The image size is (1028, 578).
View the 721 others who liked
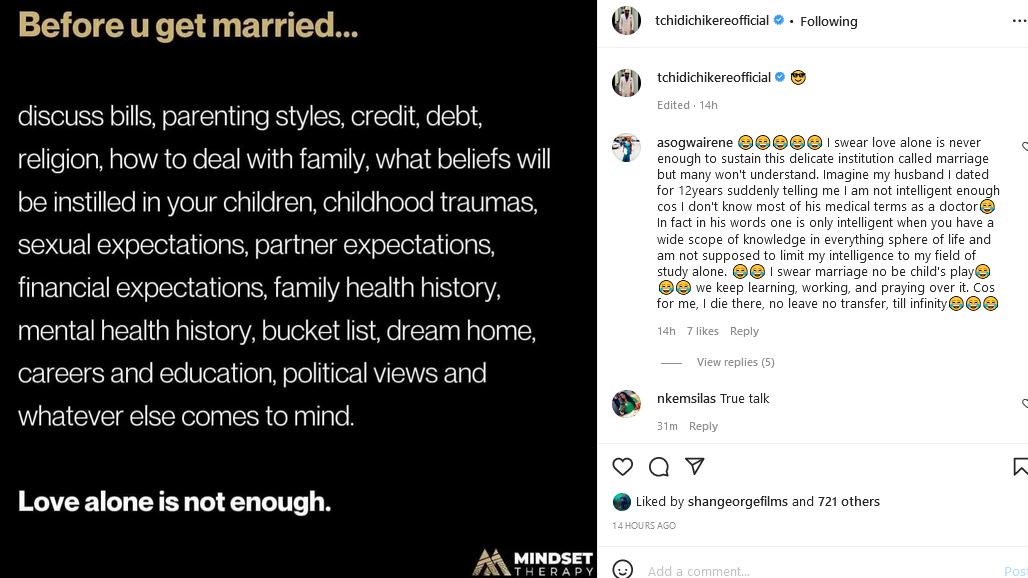(x=849, y=502)
